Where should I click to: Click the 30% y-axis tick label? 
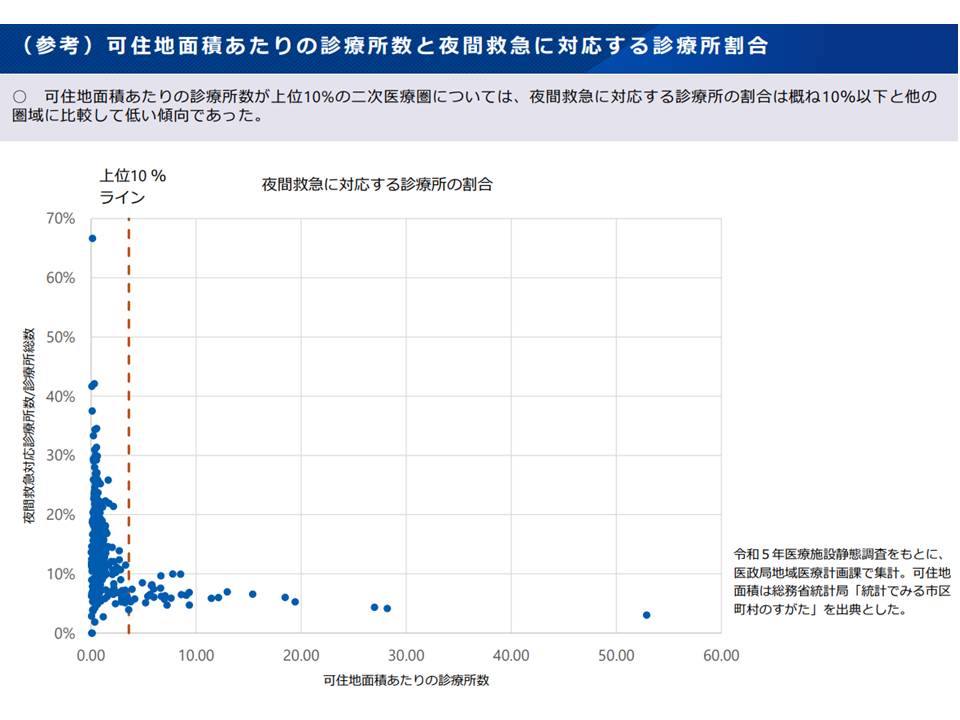point(61,456)
